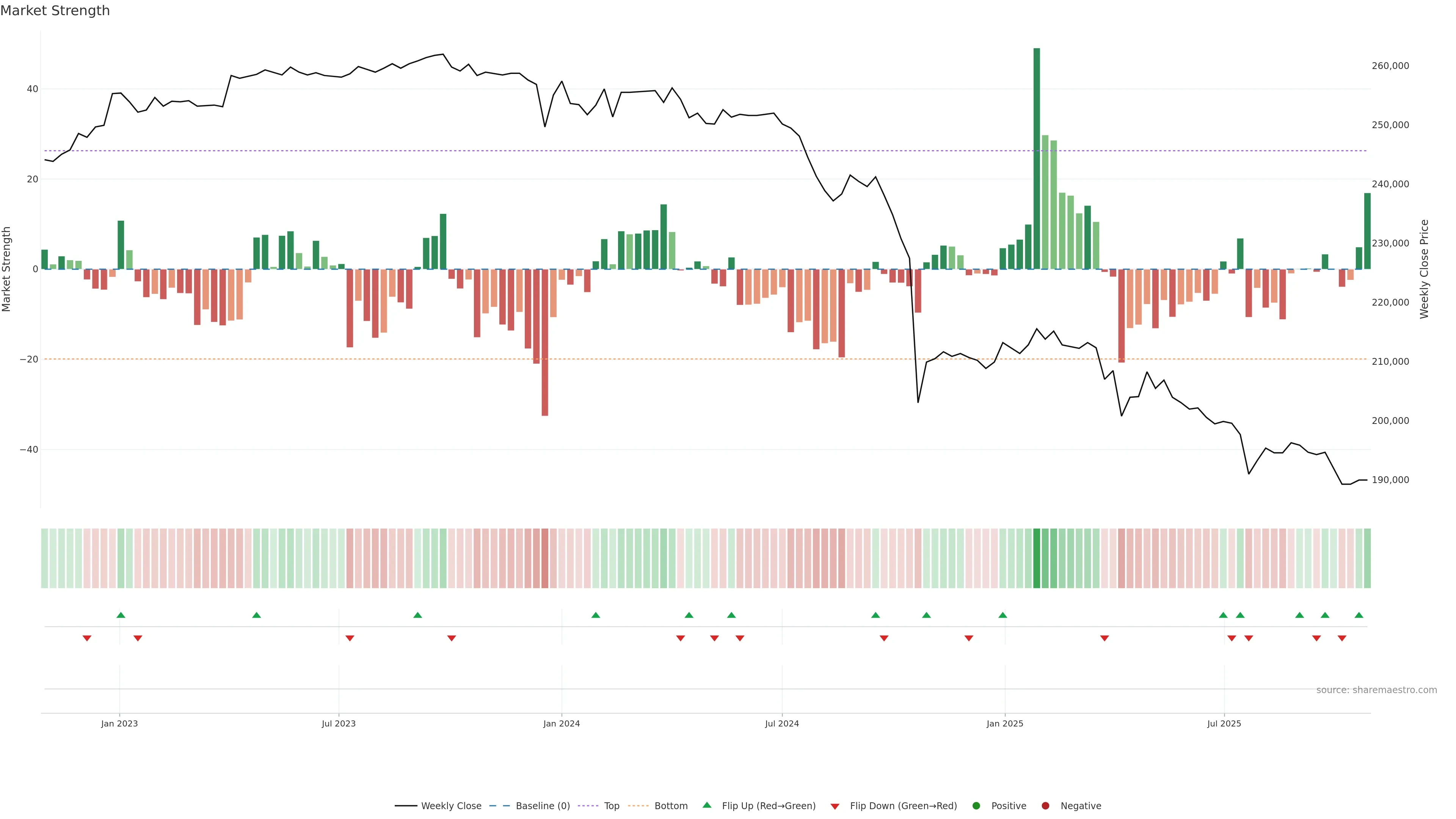Click the Jan 2025 x-axis label
This screenshot has width=1456, height=819.
click(x=1005, y=723)
